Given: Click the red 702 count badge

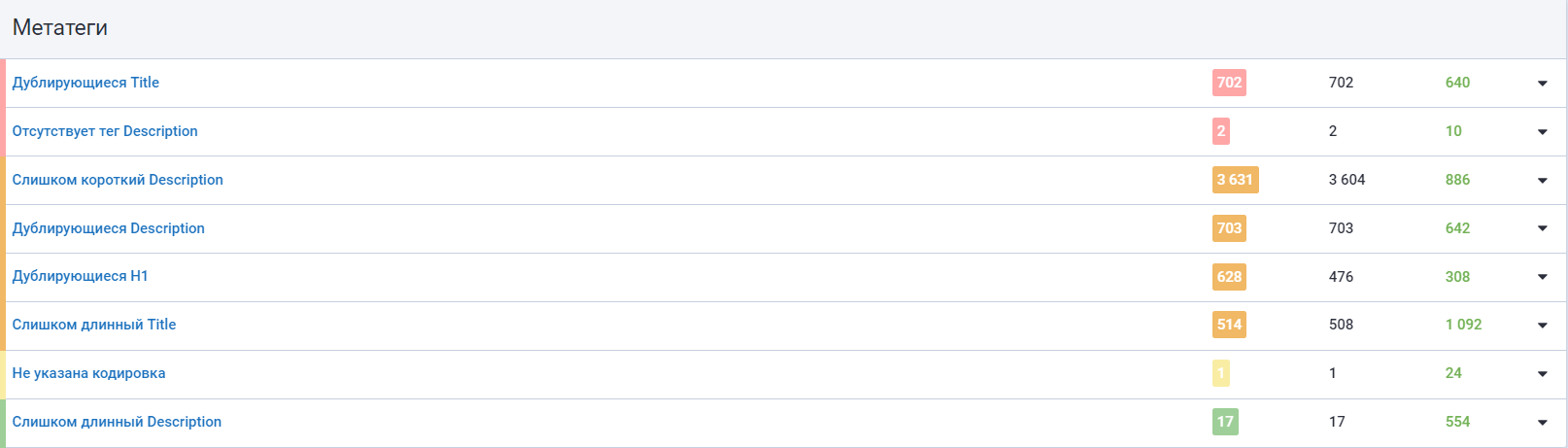Looking at the screenshot, I should click(x=1229, y=83).
